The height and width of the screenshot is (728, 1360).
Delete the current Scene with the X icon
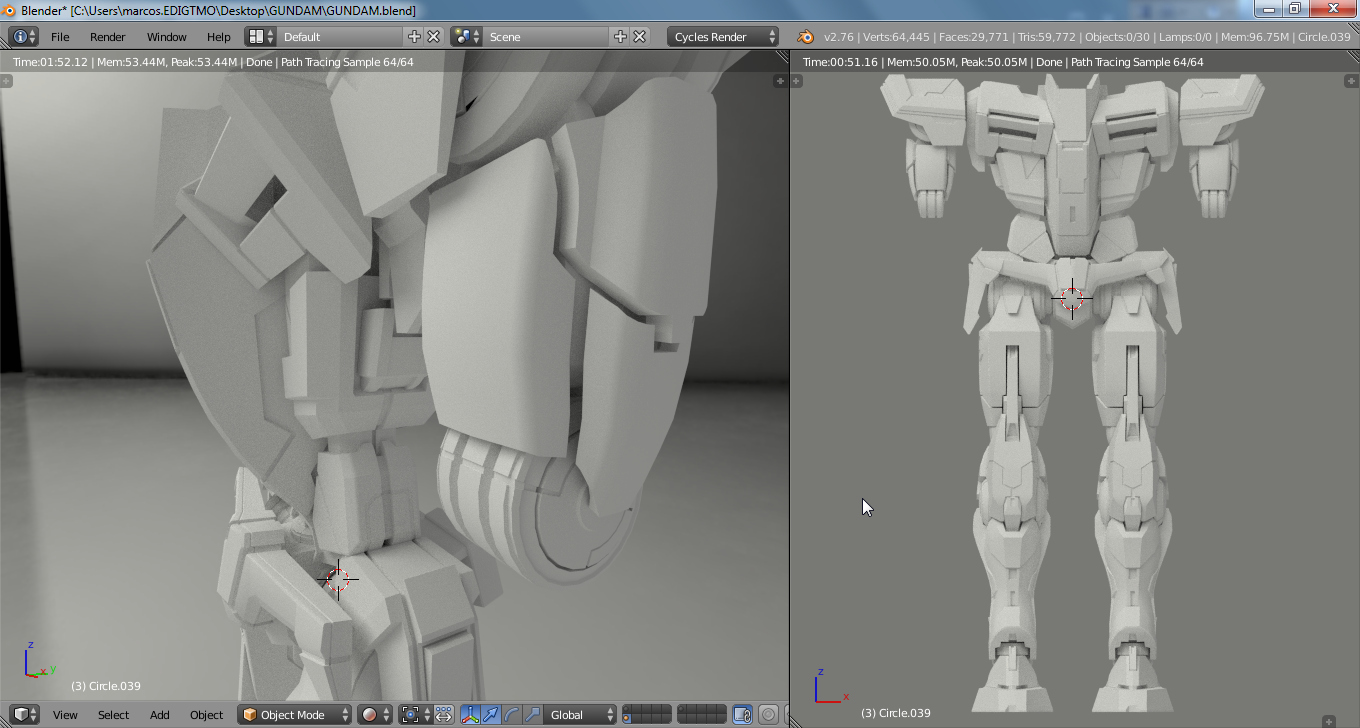tap(640, 37)
